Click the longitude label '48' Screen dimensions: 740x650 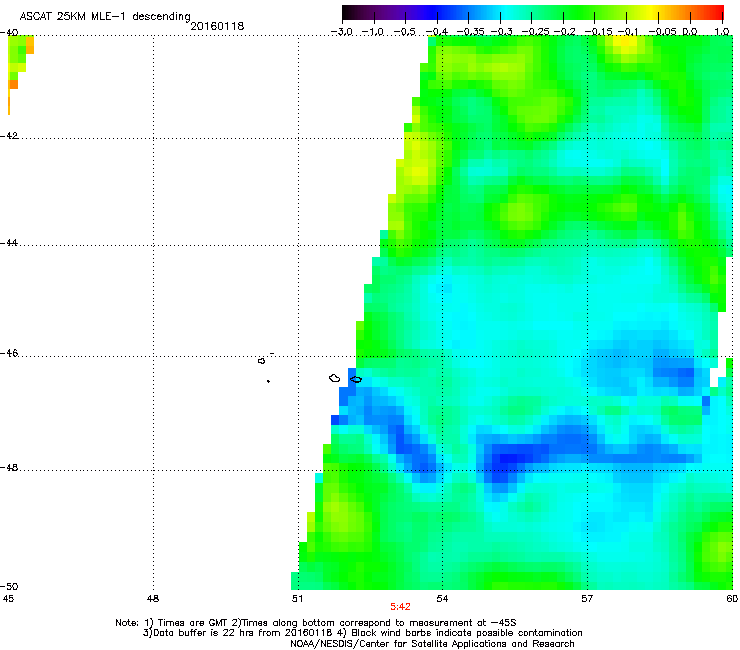coord(153,599)
